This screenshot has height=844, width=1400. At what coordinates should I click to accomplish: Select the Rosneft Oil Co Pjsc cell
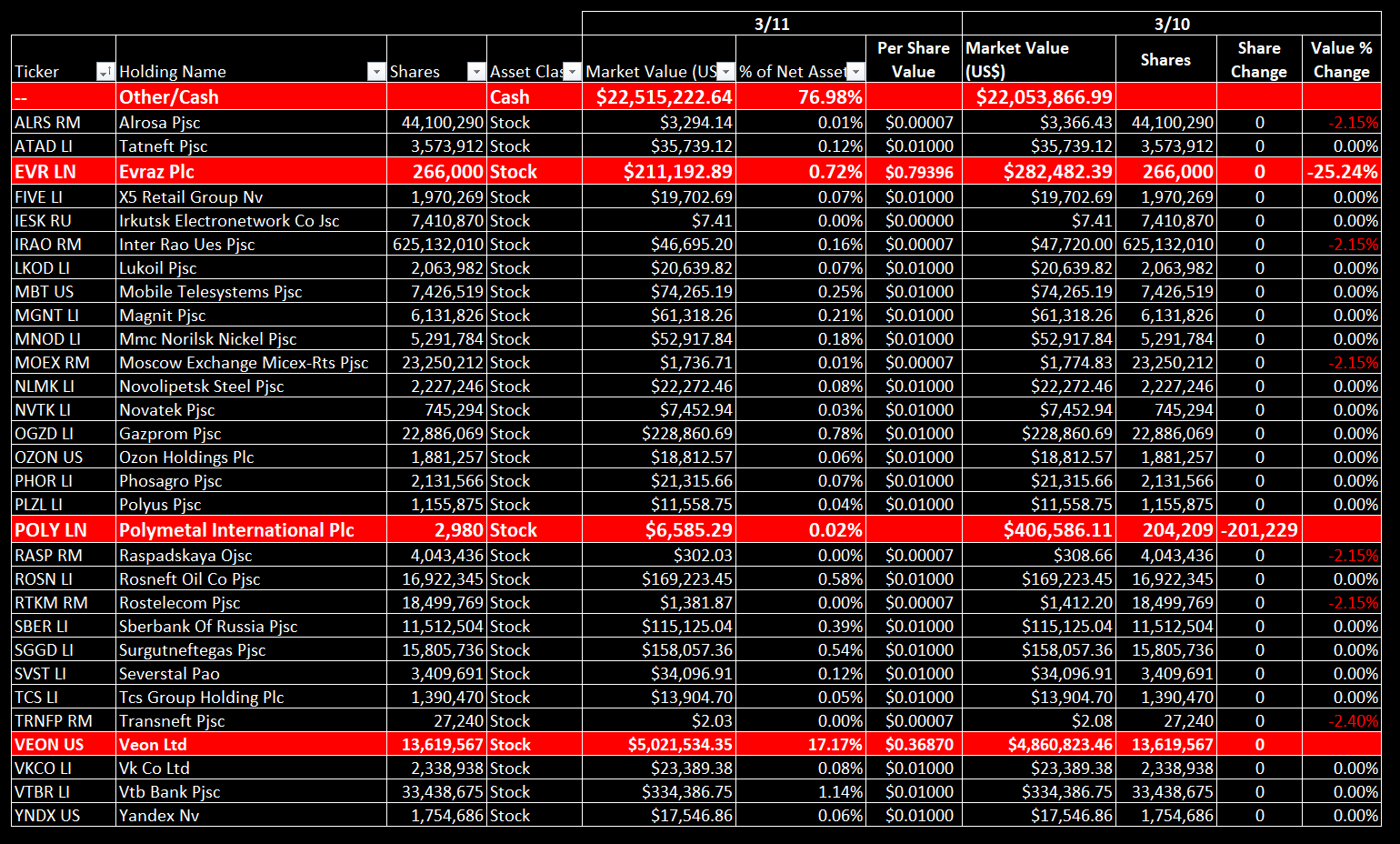(x=252, y=579)
